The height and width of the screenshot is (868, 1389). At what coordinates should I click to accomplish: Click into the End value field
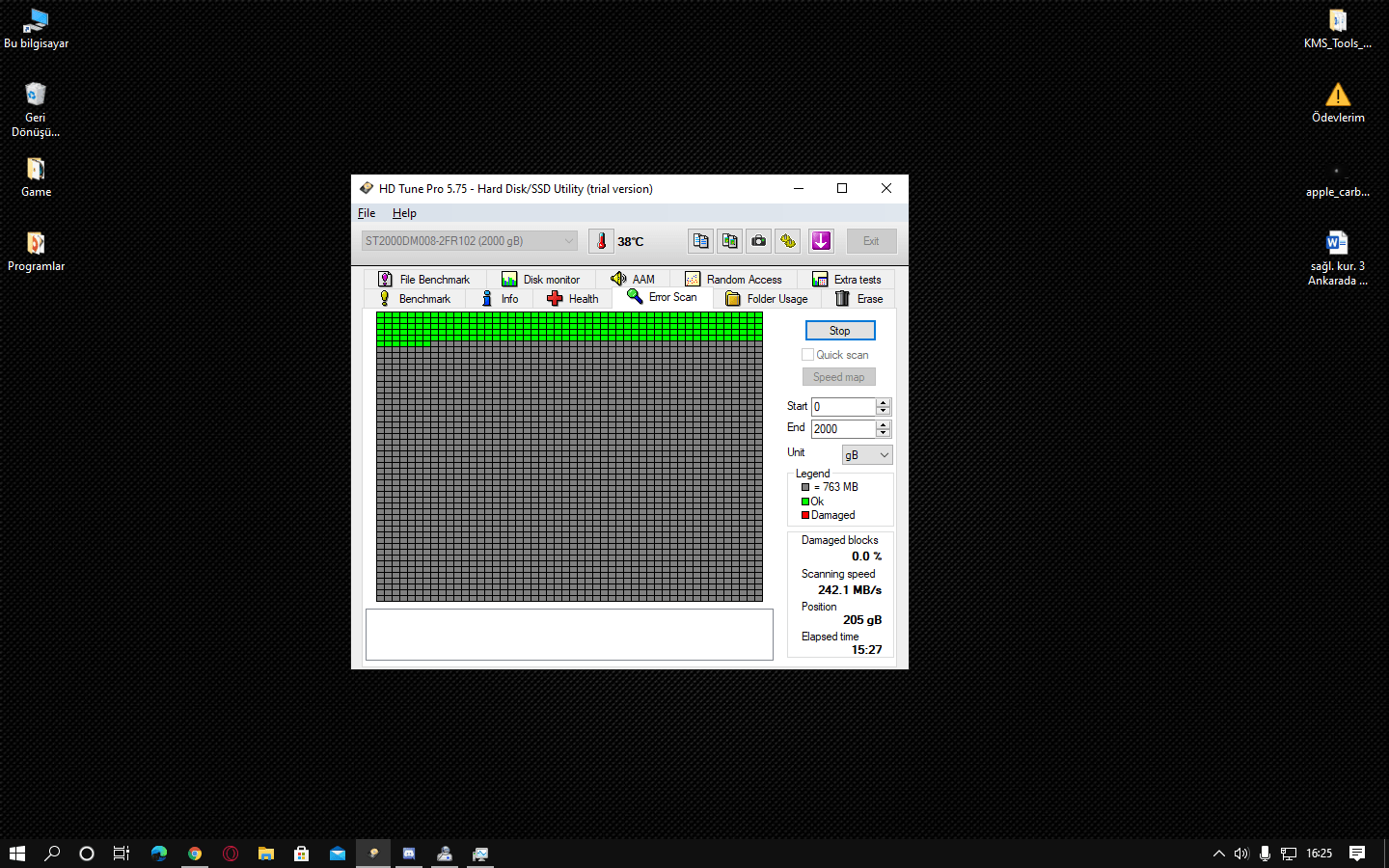point(843,429)
